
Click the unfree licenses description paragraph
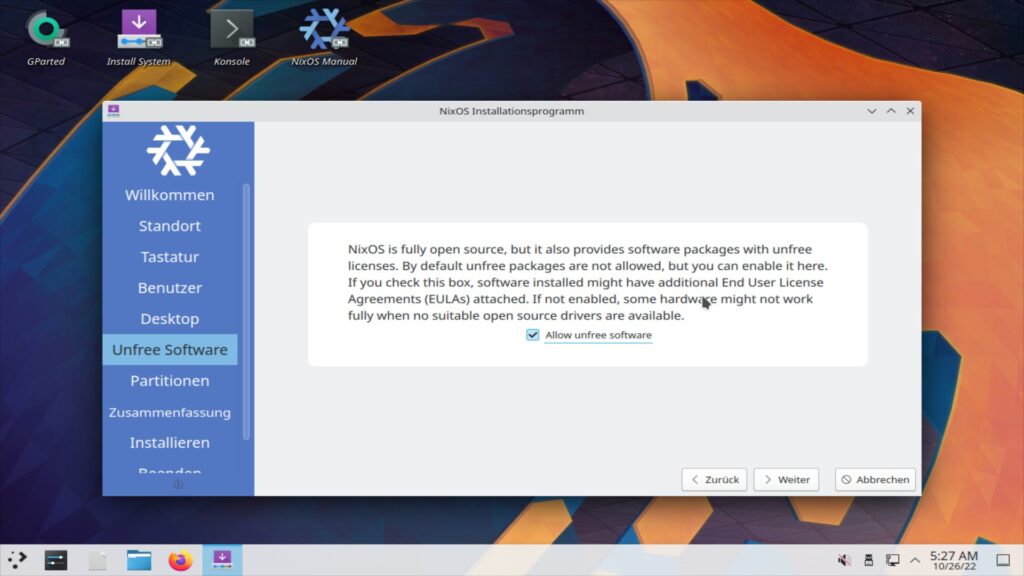(588, 282)
